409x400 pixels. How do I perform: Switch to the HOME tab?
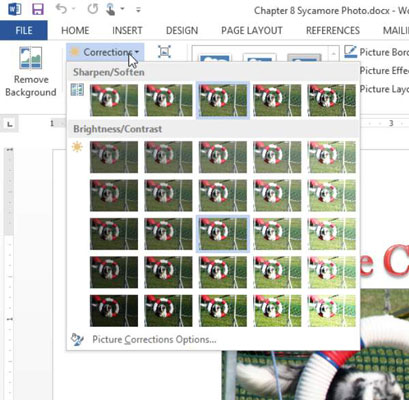click(75, 30)
